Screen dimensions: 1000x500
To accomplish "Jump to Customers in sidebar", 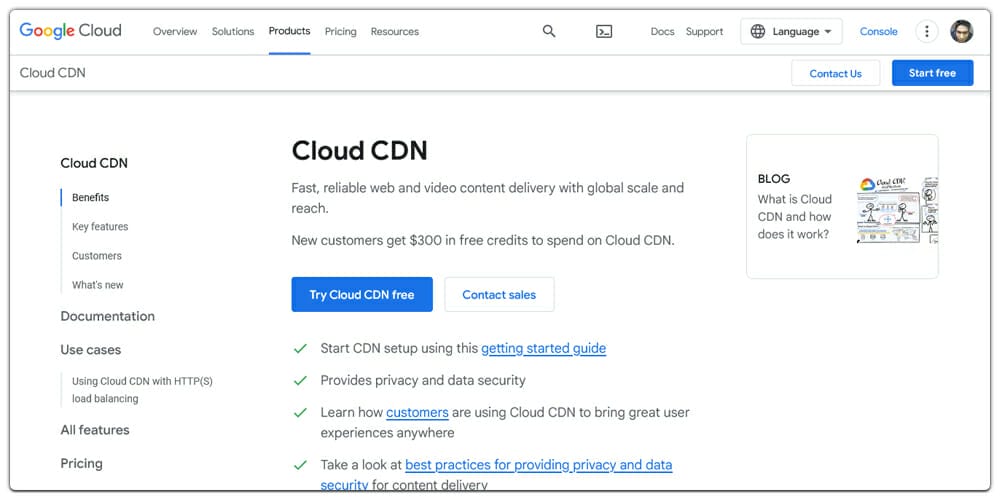I will point(97,256).
